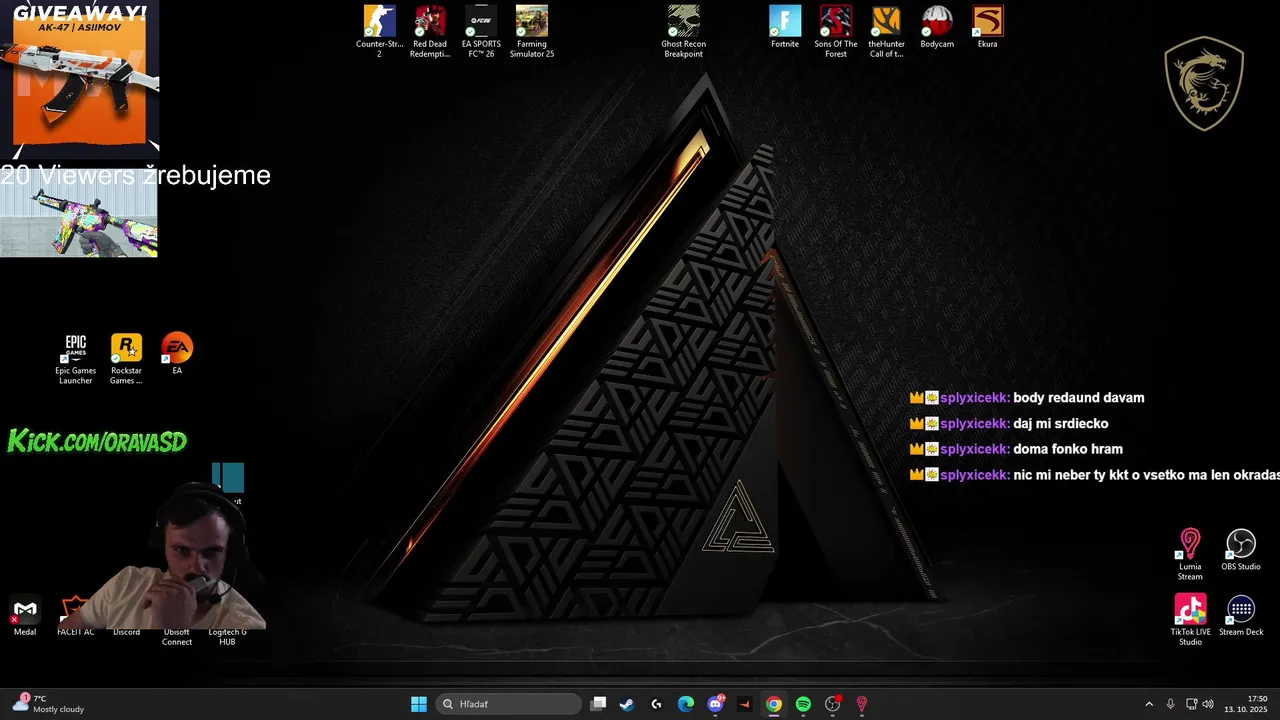Open TikTok LIVE Studio desktop shortcut
The height and width of the screenshot is (720, 1280).
click(1190, 620)
